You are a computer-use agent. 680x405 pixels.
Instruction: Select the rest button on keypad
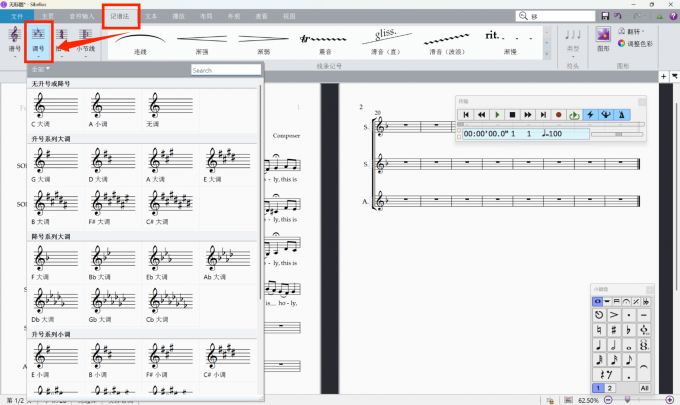pos(607,374)
